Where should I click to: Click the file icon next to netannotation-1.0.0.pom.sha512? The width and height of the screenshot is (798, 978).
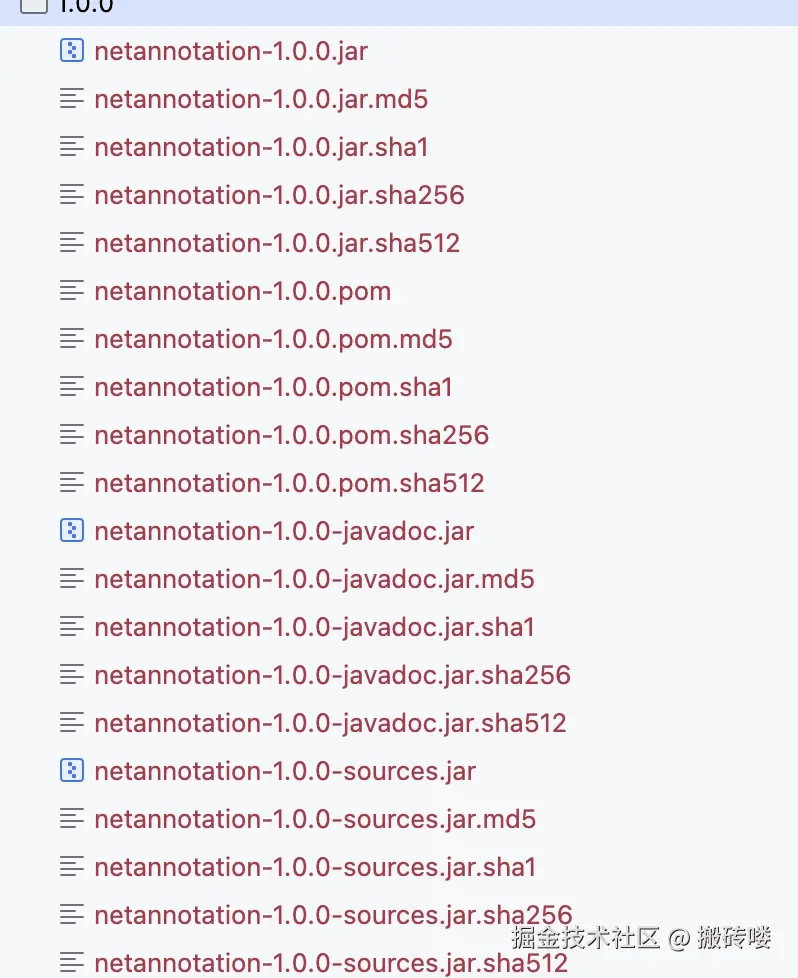[x=71, y=483]
